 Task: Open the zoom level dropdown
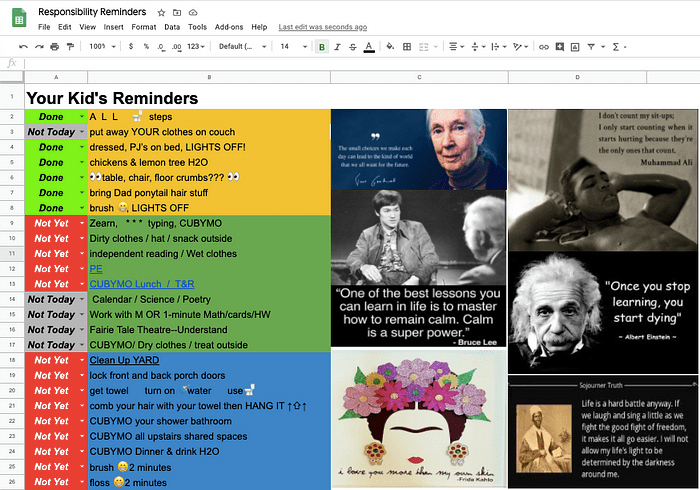pos(102,46)
